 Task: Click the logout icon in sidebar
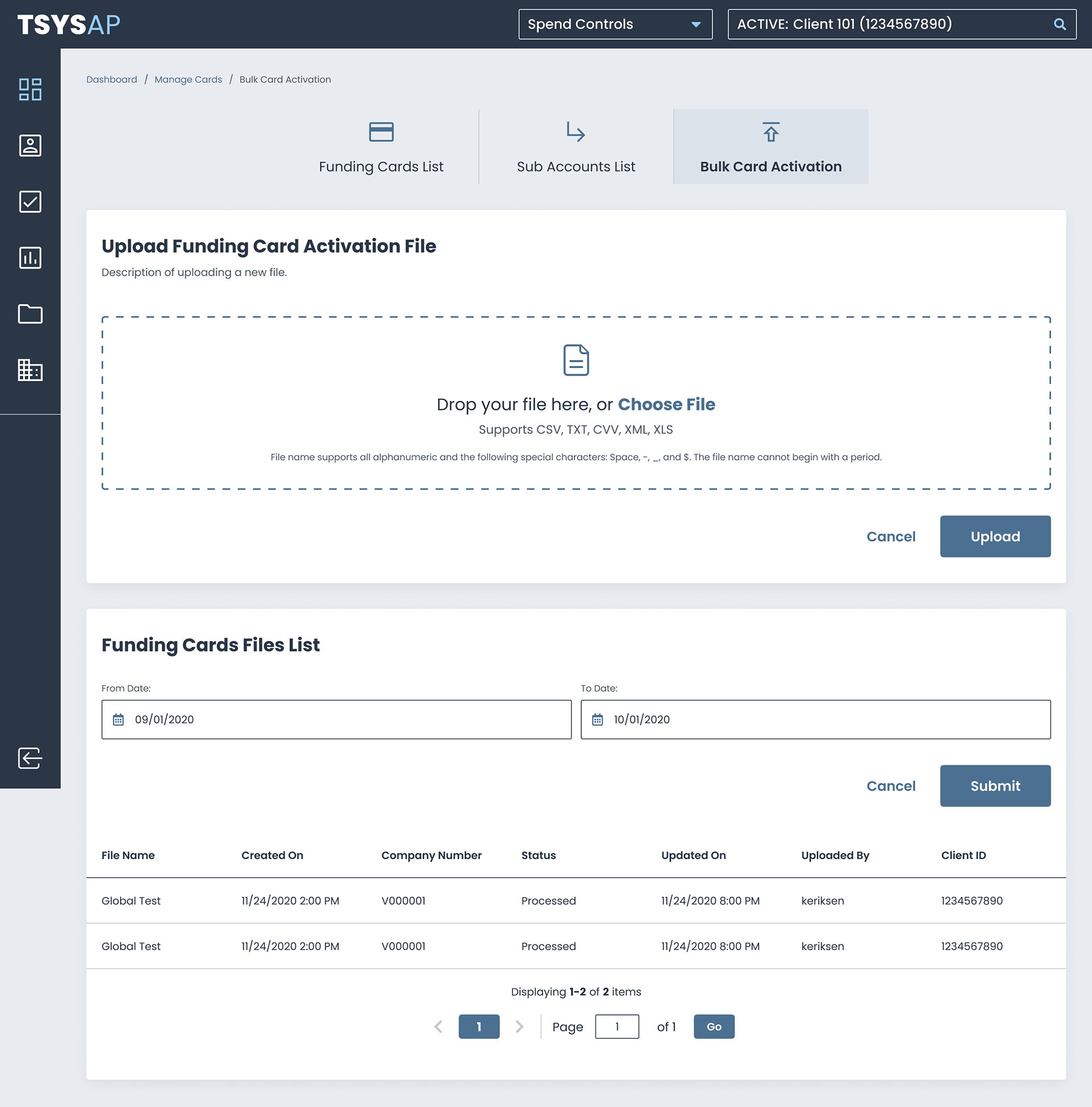coord(30,758)
